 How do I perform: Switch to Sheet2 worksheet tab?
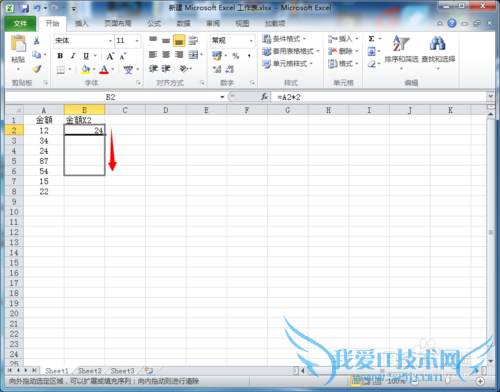tap(89, 371)
